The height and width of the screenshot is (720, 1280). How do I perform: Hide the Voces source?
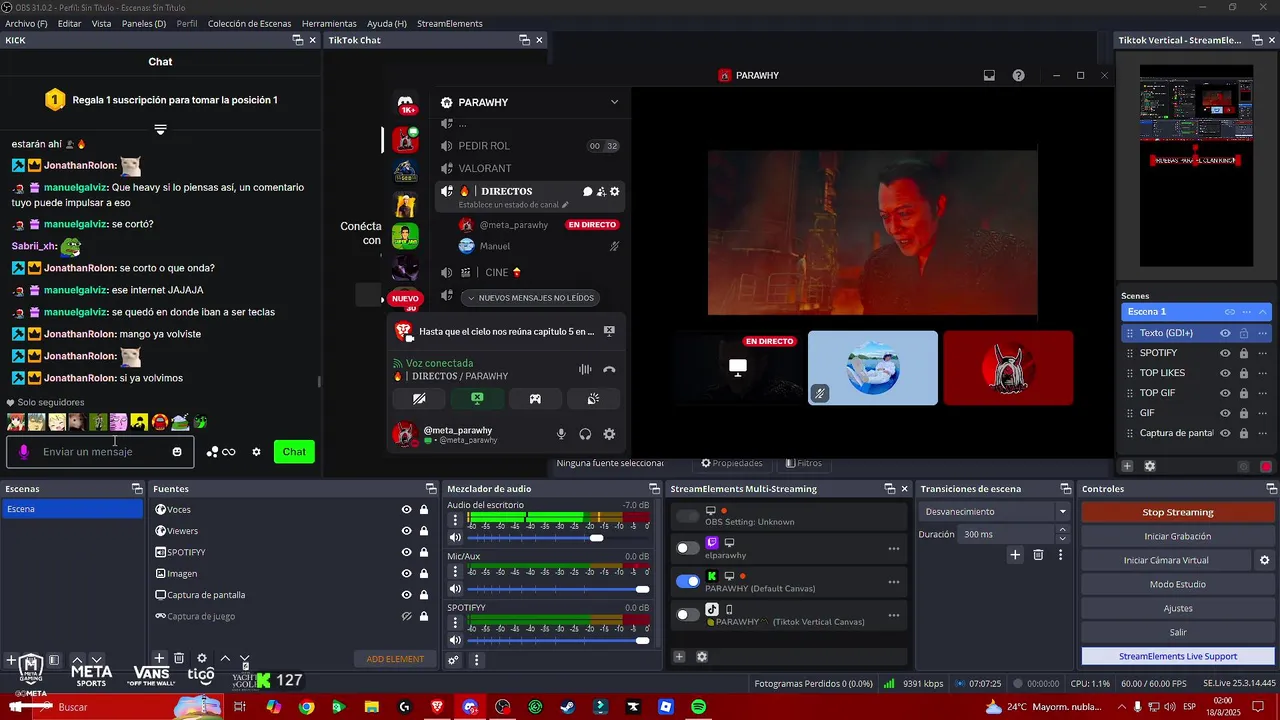[x=406, y=510]
